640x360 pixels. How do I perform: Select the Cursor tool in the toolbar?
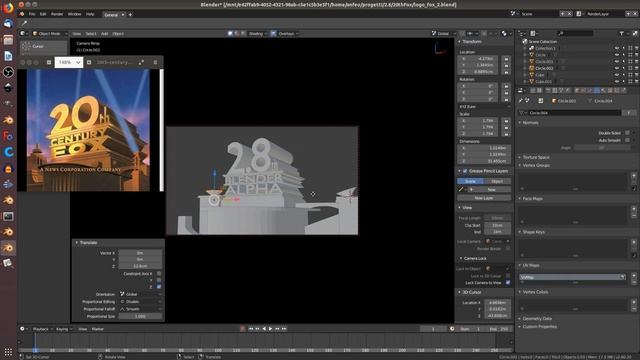[44, 47]
